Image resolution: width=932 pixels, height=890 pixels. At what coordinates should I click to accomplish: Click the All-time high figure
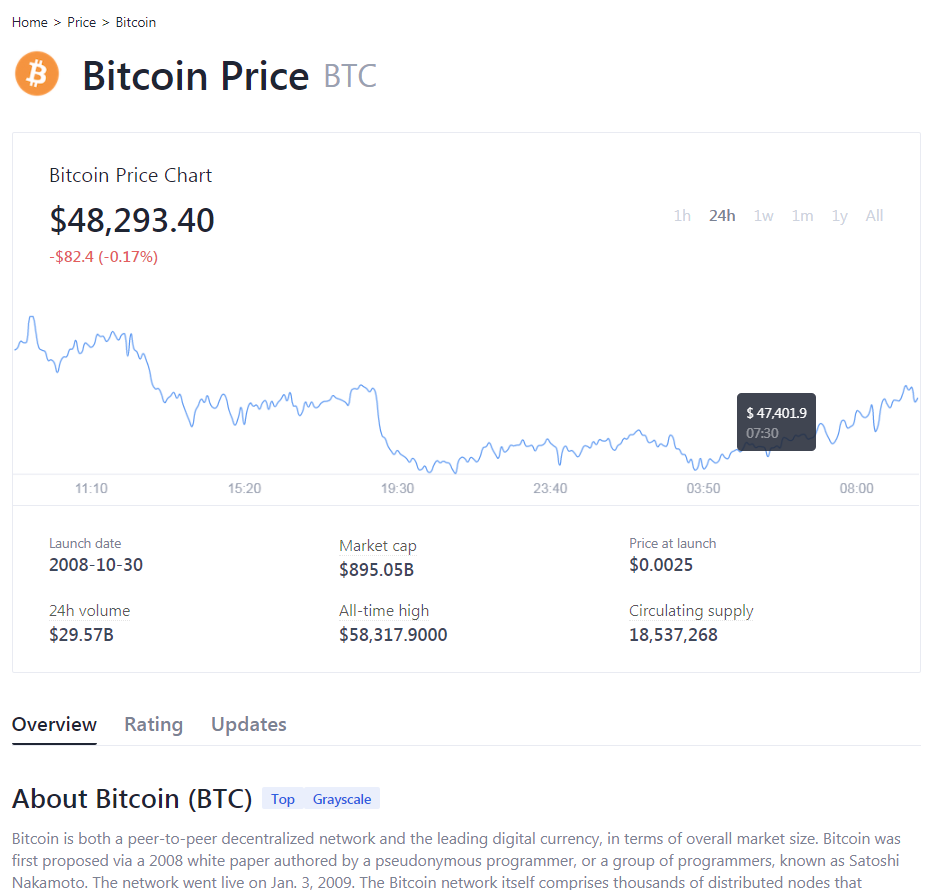point(393,634)
